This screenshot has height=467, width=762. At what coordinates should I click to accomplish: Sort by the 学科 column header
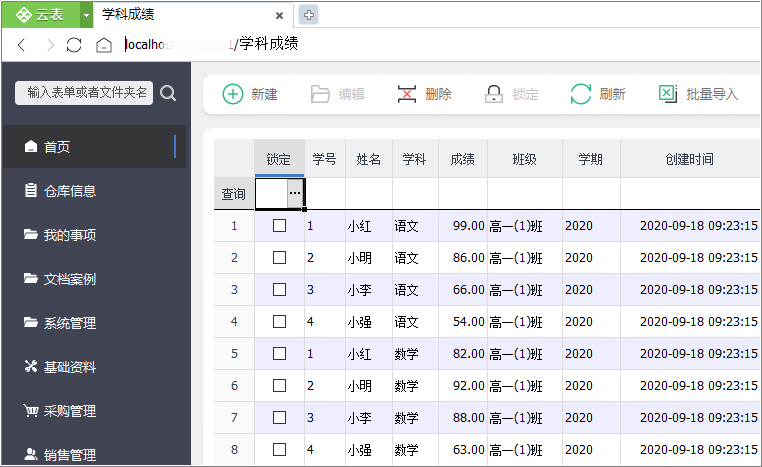(x=415, y=159)
